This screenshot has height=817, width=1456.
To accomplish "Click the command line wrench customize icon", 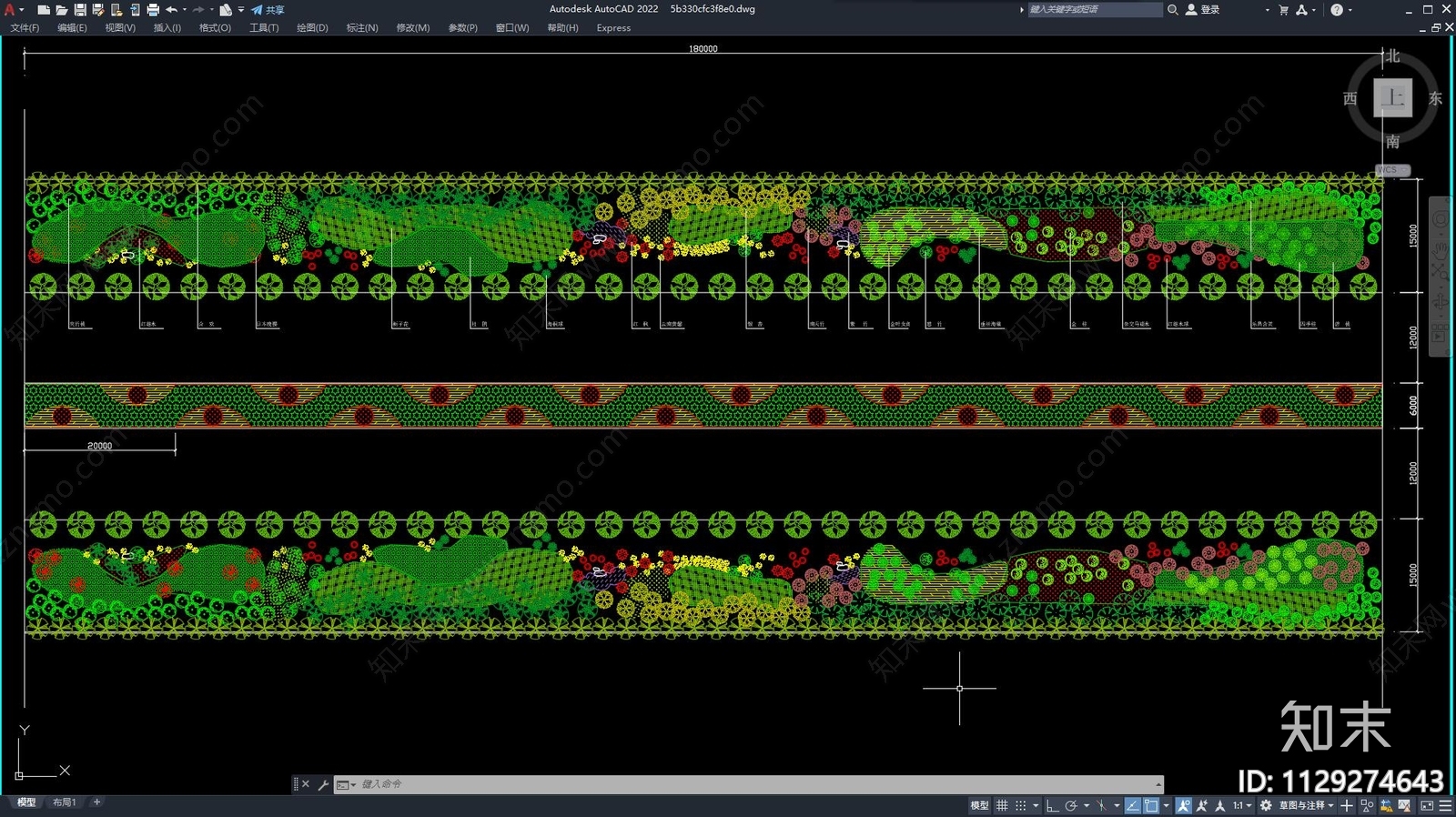I will tap(323, 784).
